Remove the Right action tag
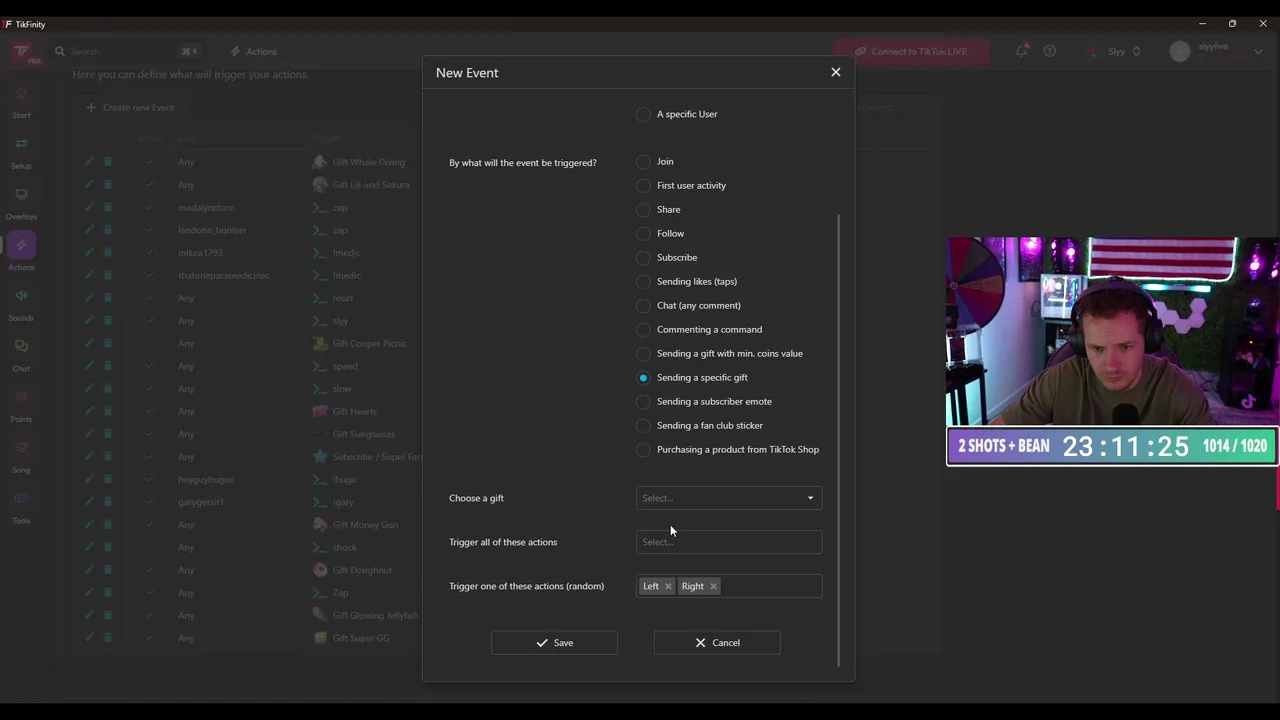 pos(713,586)
